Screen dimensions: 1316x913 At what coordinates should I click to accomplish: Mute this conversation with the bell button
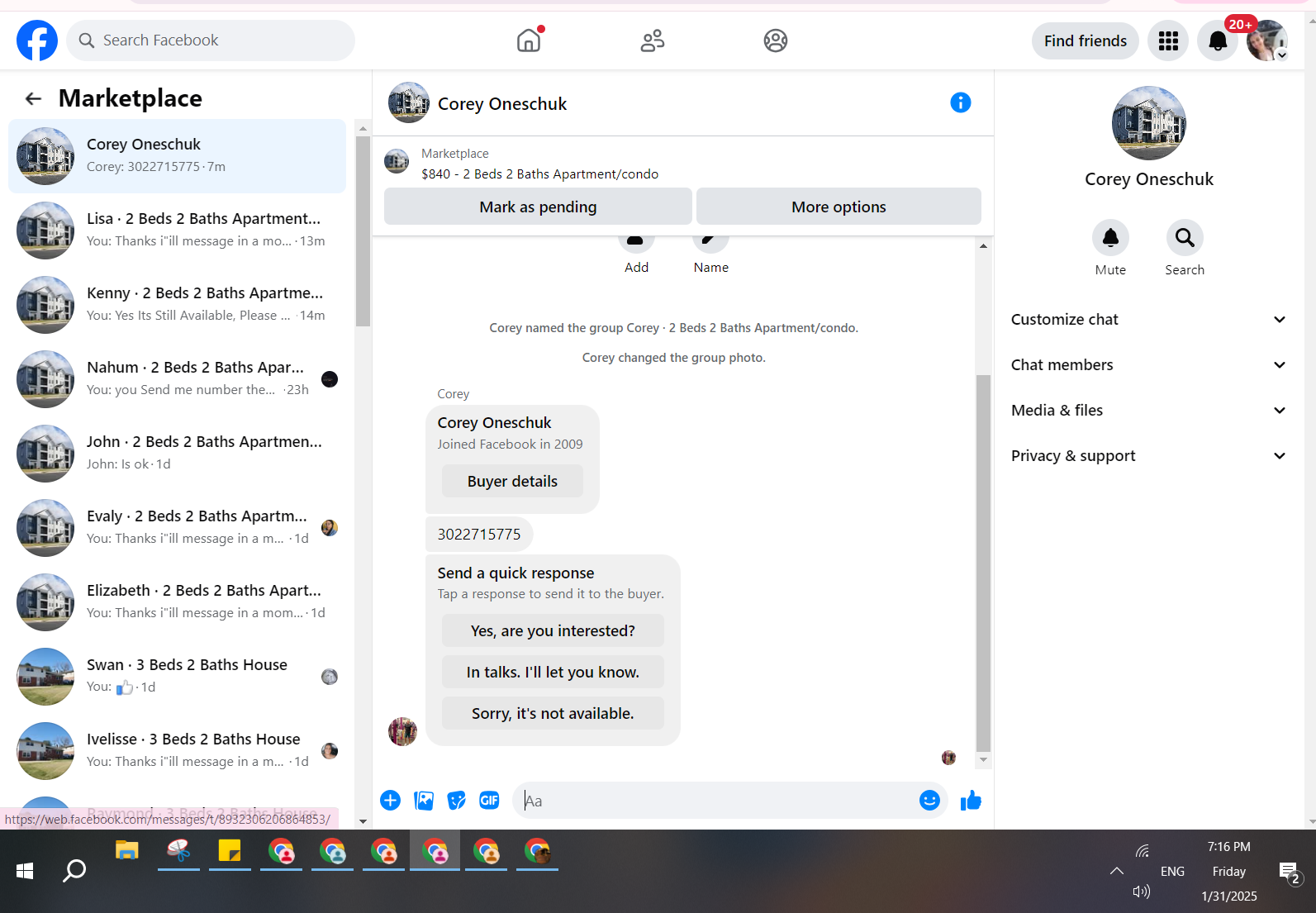pos(1110,238)
